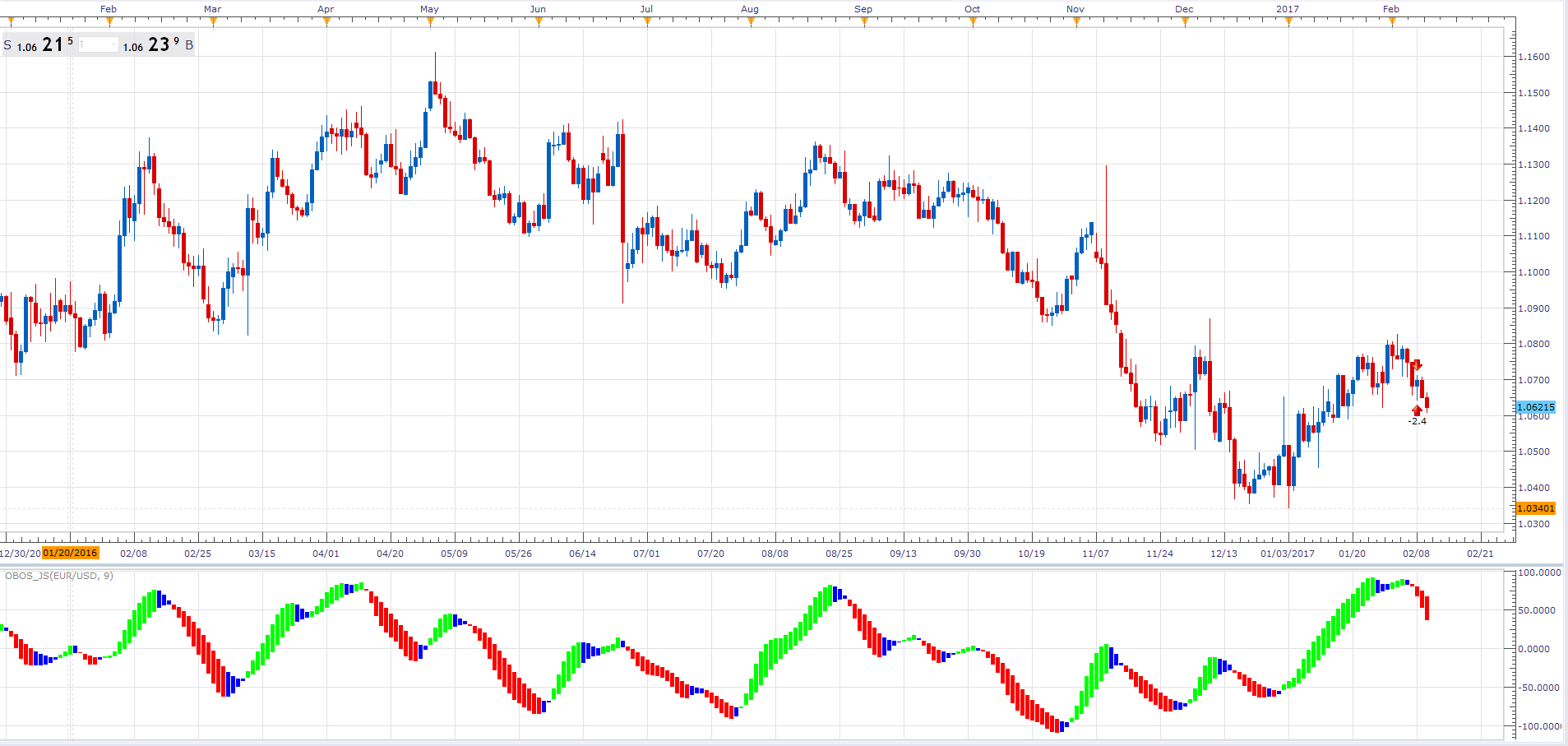Click the highlighted 01/20/2016 date label
Image resolution: width=1568 pixels, height=746 pixels.
click(71, 553)
